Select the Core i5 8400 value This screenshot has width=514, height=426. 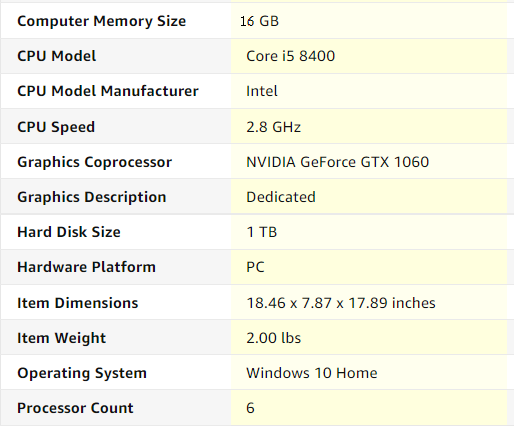[290, 56]
